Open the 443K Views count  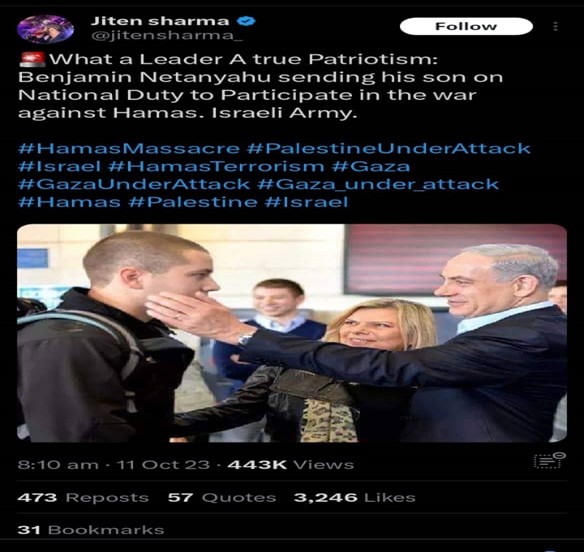click(x=291, y=464)
